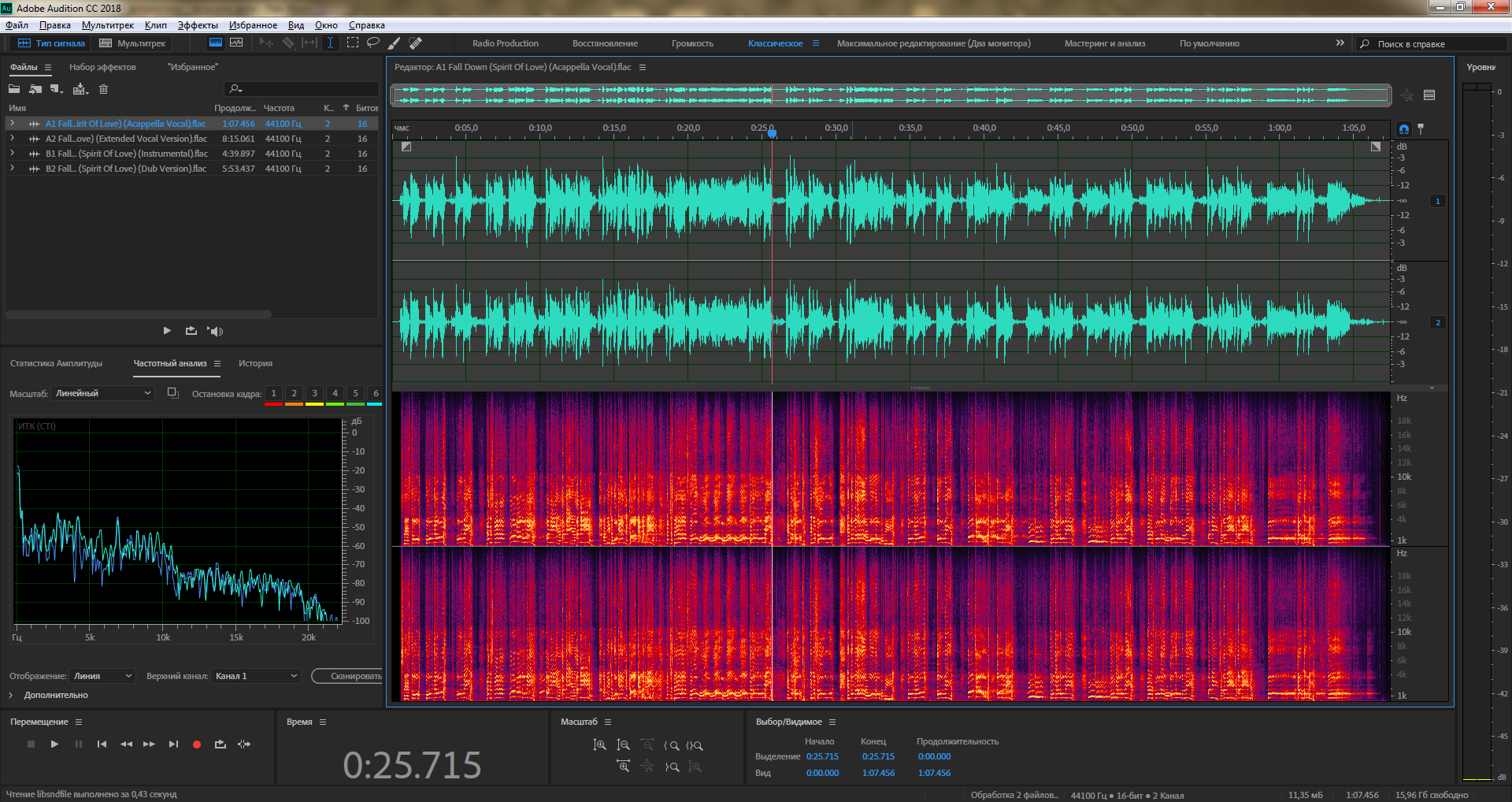
Task: Click the red Record button
Action: tap(197, 744)
